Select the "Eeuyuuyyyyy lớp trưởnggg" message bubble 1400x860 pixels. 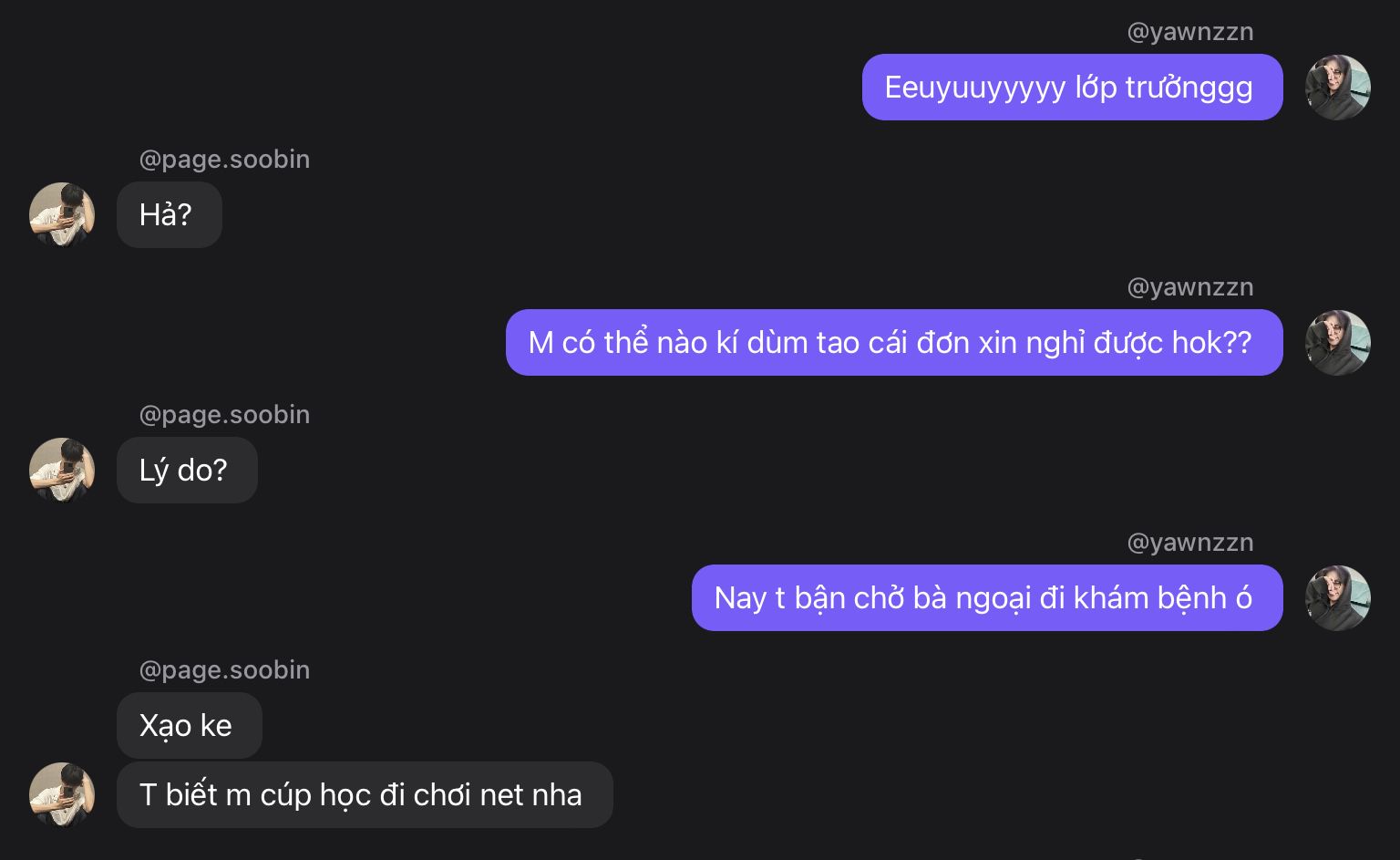(1072, 88)
